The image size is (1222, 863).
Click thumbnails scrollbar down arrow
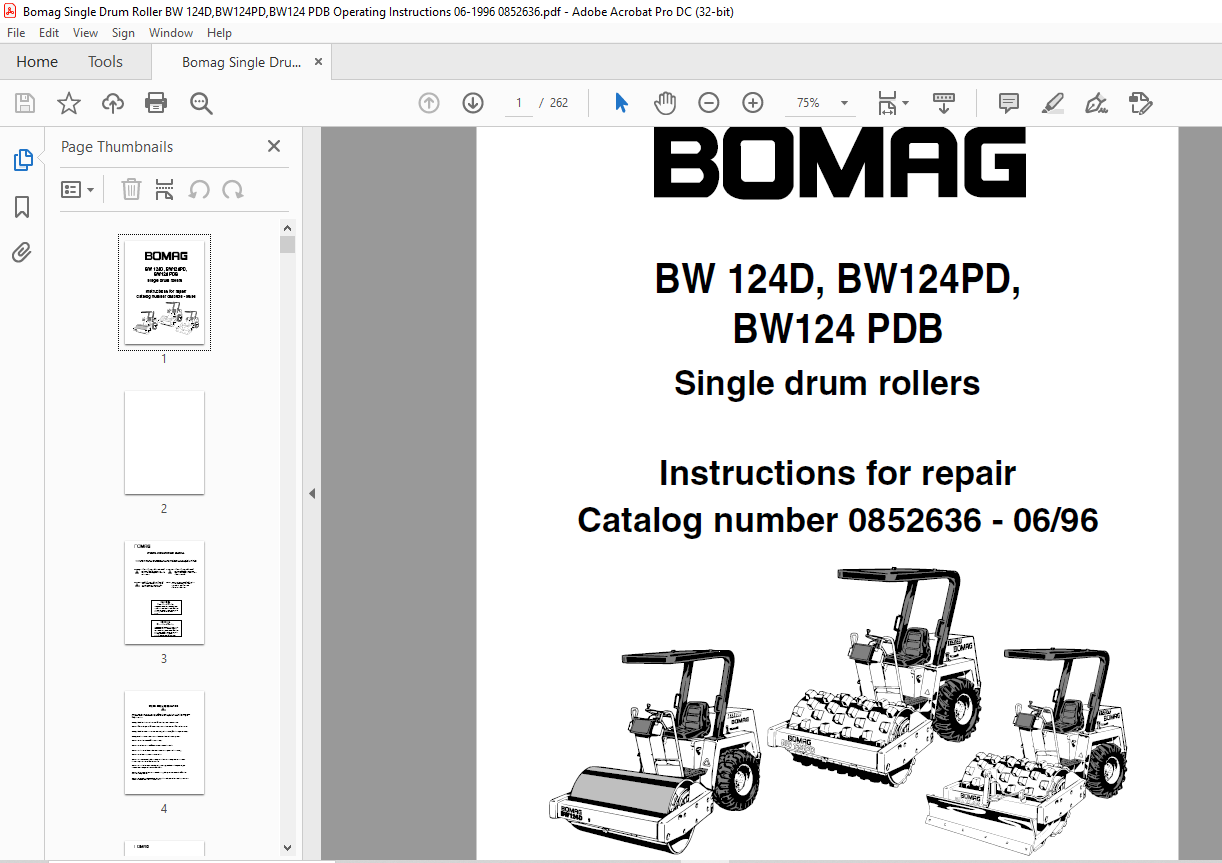tap(288, 847)
